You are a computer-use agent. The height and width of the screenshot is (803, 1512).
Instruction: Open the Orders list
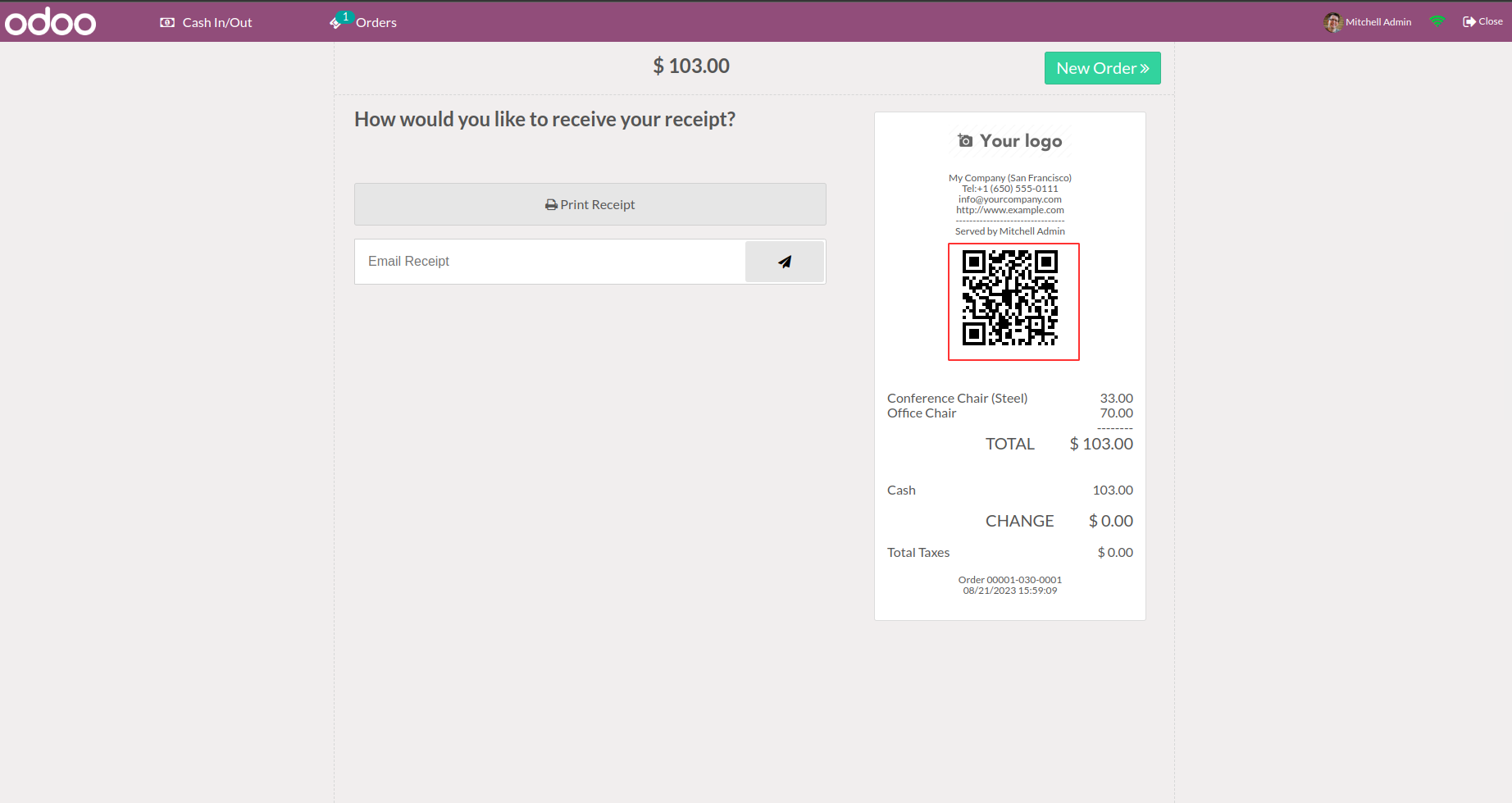coord(363,22)
